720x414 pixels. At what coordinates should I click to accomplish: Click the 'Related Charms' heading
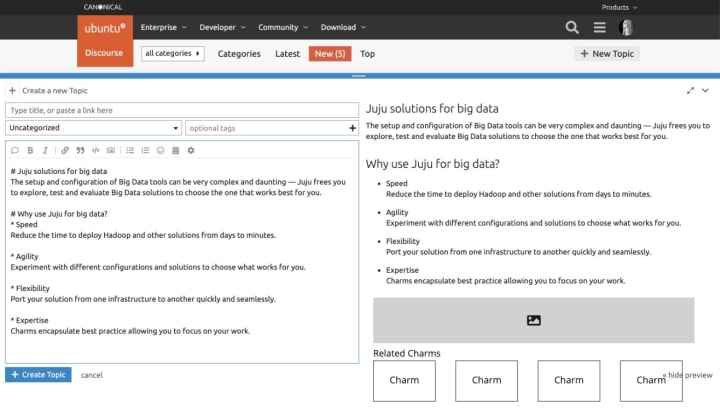406,353
